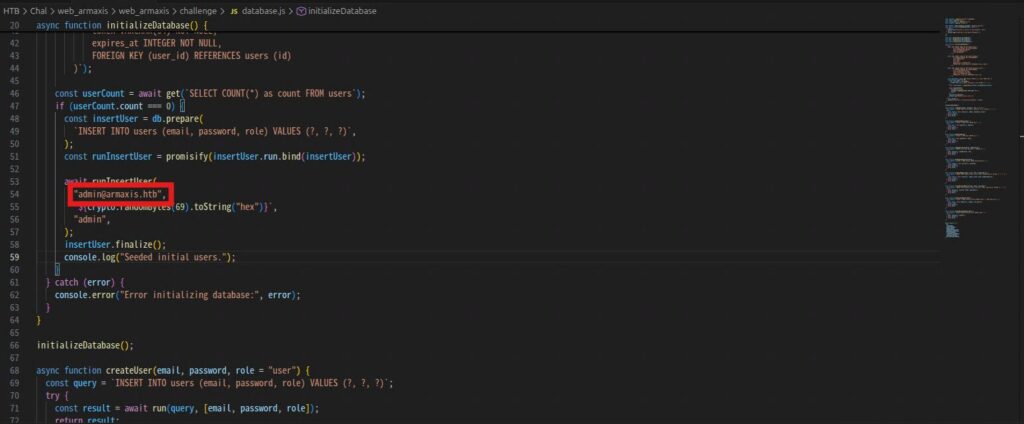Select the initializeDatabase breadcrumb label
This screenshot has height=424, width=1024.
pyautogui.click(x=342, y=11)
